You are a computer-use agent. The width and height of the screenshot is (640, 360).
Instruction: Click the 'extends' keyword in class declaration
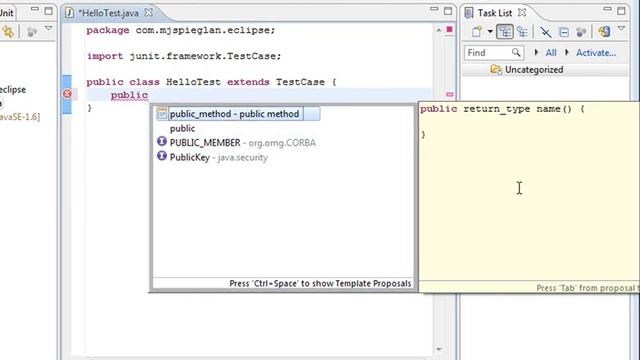tap(248, 82)
